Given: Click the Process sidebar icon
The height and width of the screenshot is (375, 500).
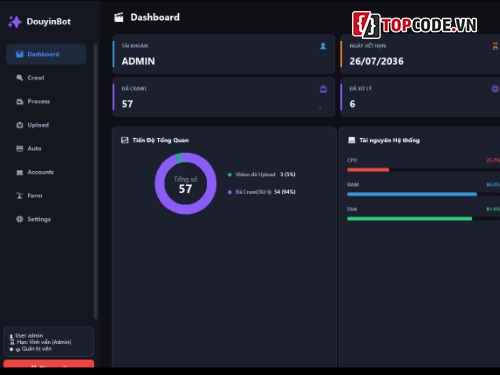Looking at the screenshot, I should click(x=20, y=101).
